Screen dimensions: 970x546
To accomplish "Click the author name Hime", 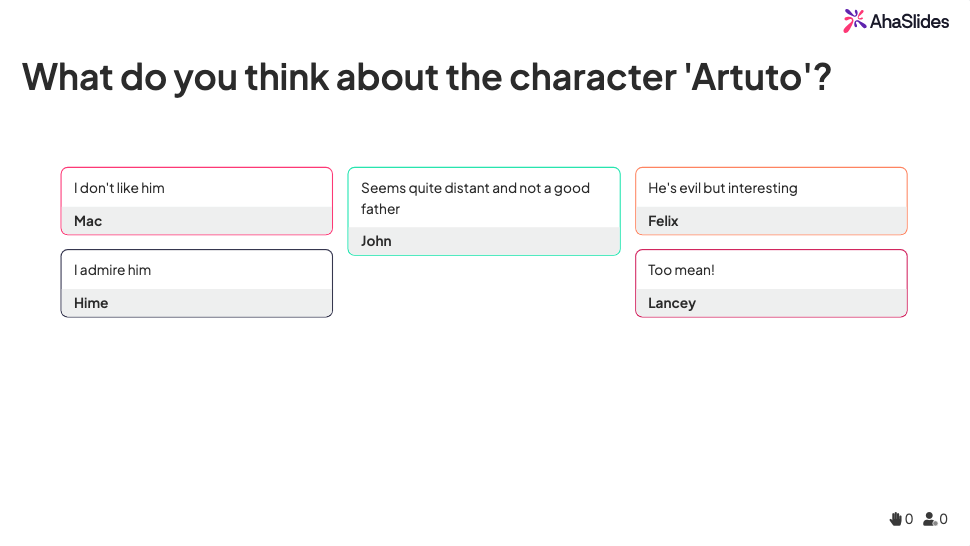I will pyautogui.click(x=91, y=303).
